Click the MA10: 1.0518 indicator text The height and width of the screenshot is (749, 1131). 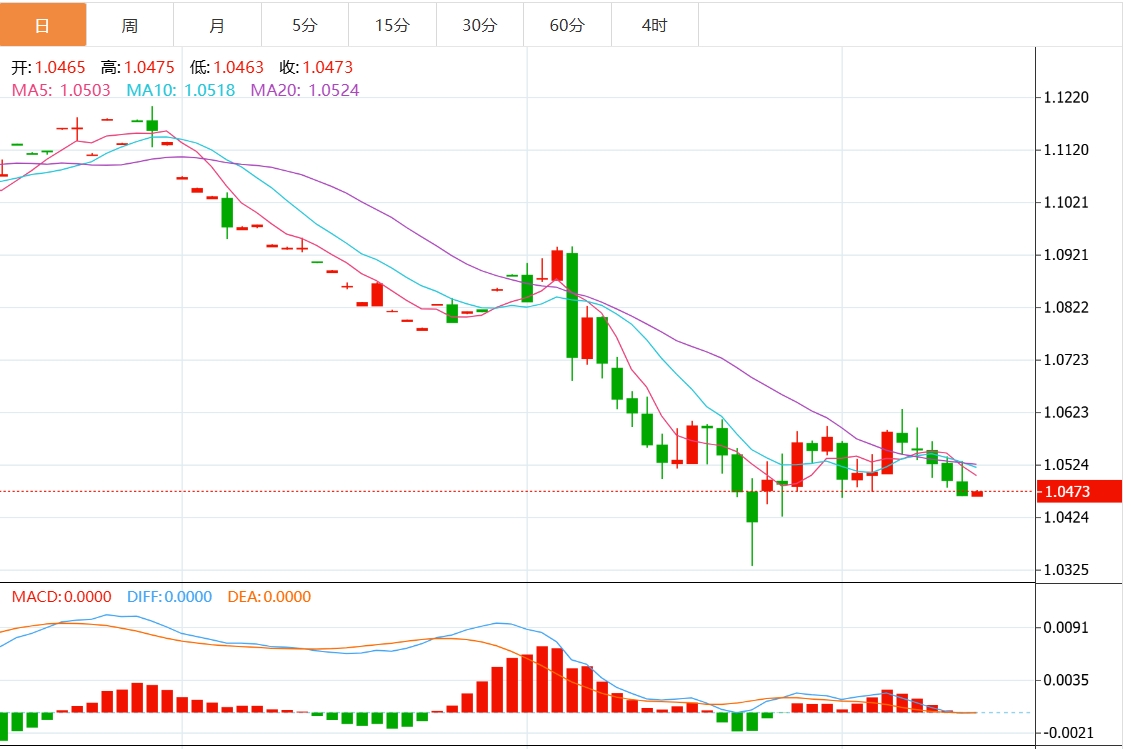click(181, 90)
